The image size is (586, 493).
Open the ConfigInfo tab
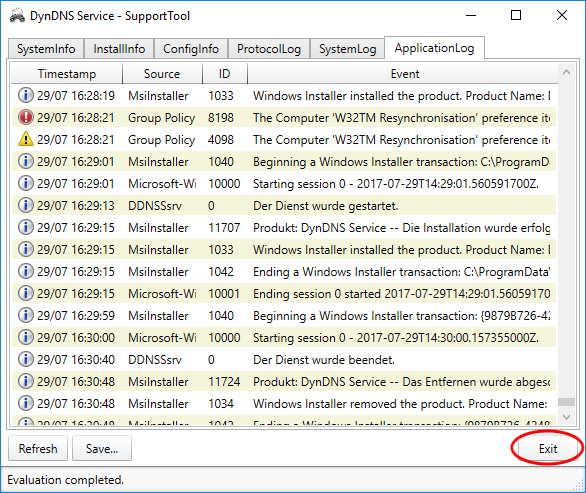[x=191, y=49]
